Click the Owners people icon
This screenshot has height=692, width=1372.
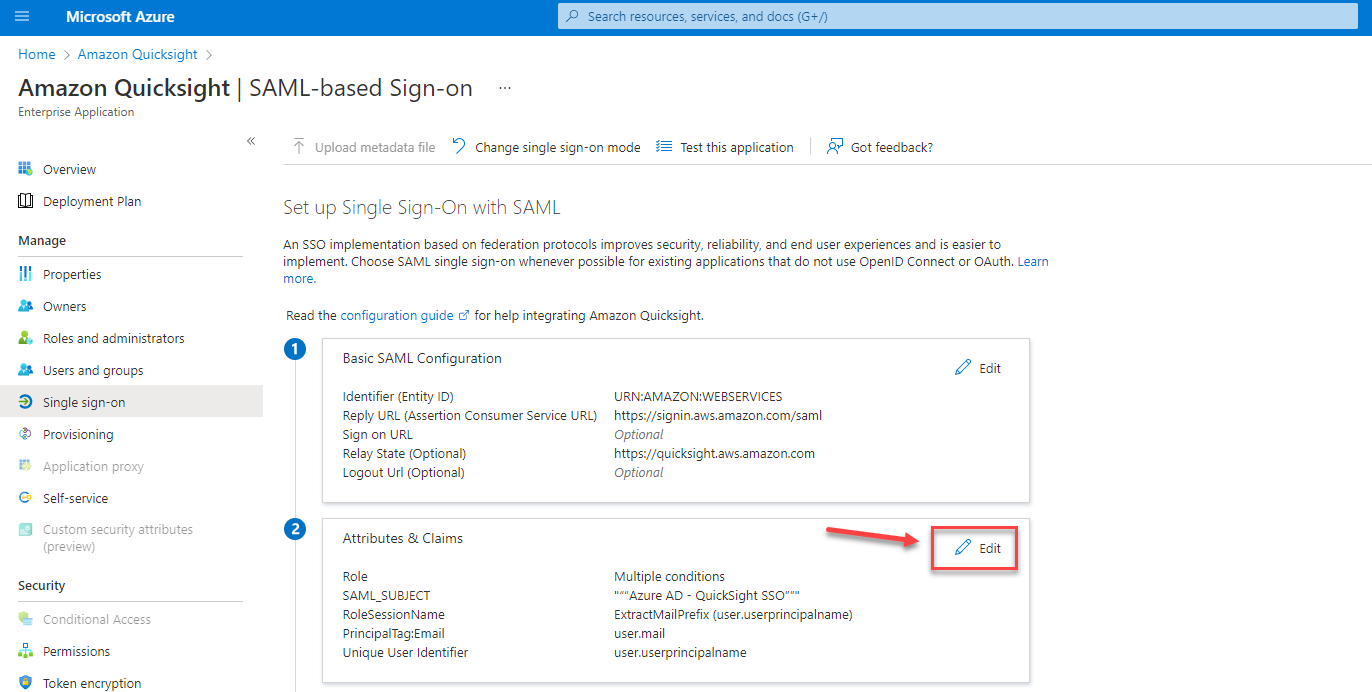(x=26, y=306)
